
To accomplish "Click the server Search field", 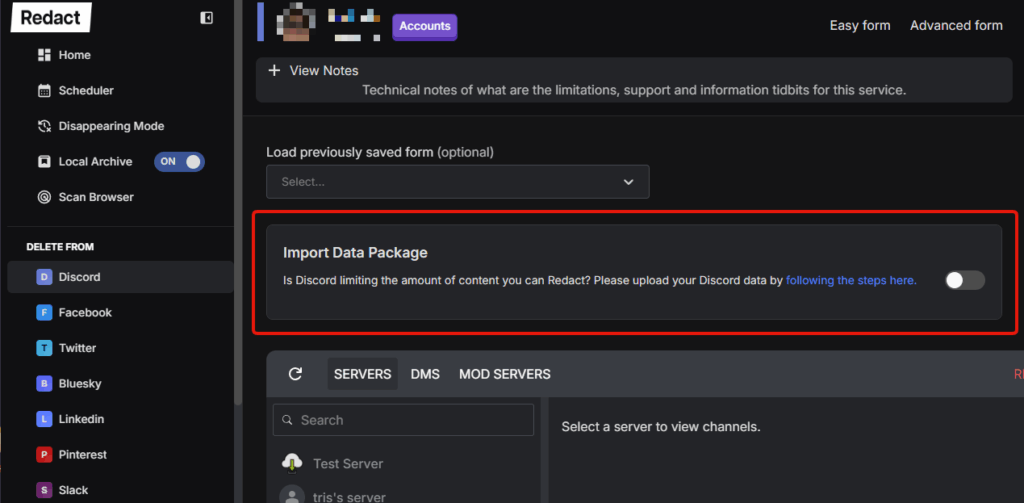I will click(403, 420).
